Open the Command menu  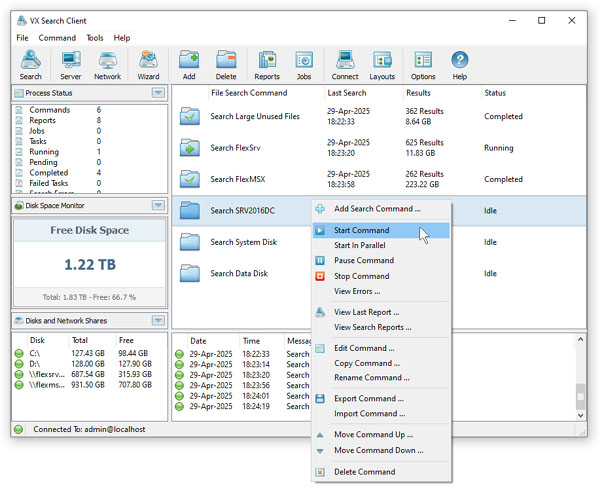pyautogui.click(x=57, y=38)
